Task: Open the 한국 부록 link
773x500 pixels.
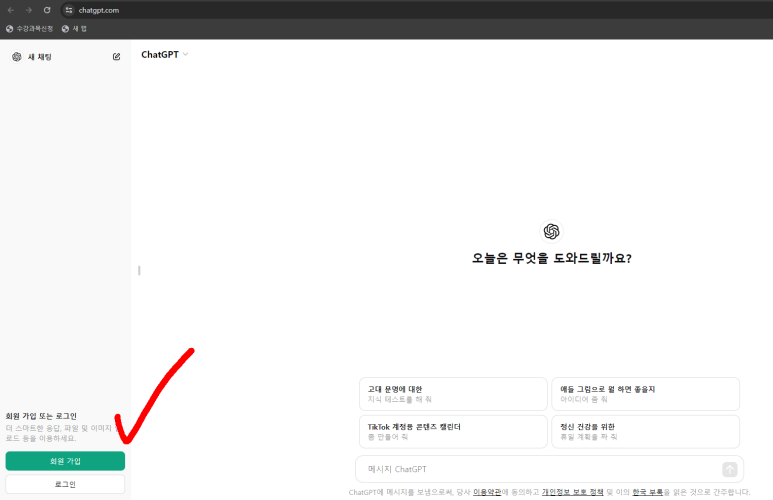Action: (x=647, y=492)
